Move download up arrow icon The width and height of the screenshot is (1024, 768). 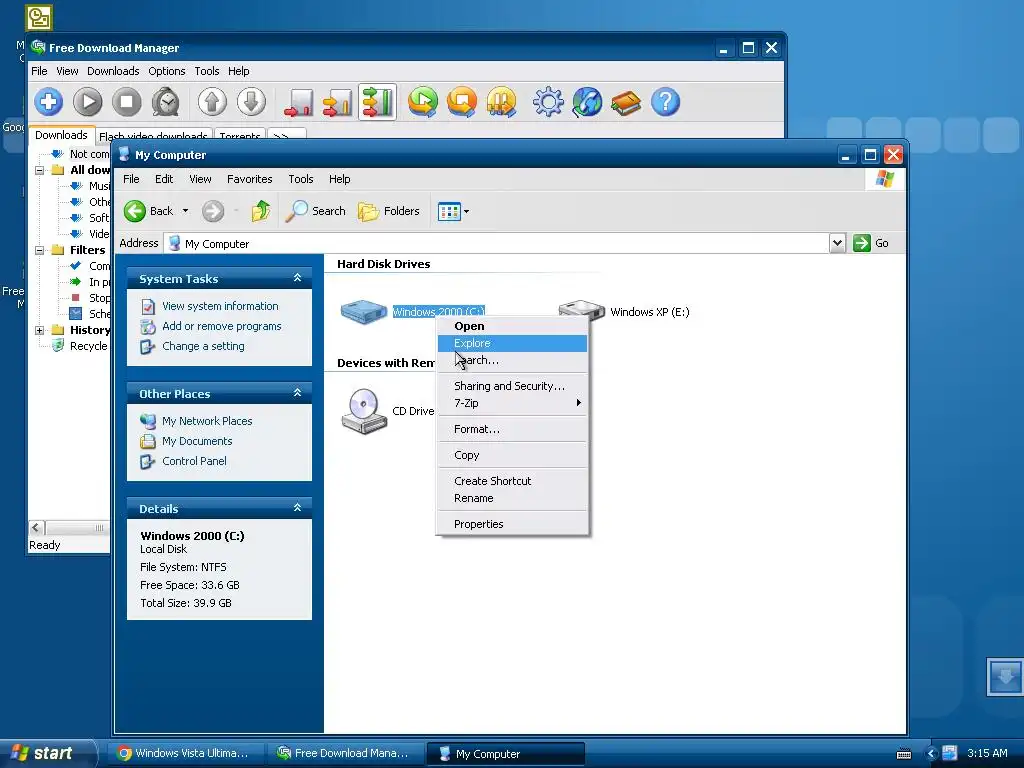point(212,102)
